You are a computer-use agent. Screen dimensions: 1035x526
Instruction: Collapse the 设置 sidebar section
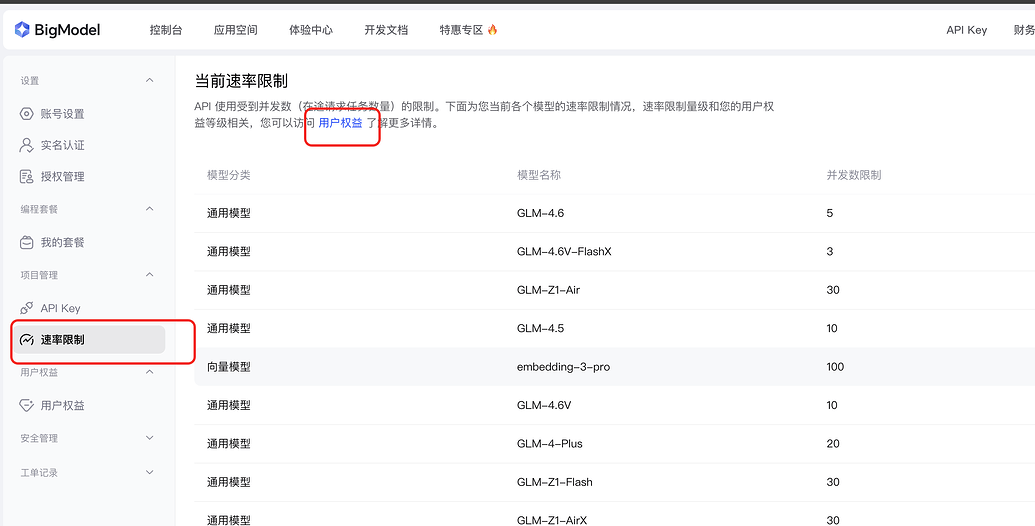(x=150, y=81)
